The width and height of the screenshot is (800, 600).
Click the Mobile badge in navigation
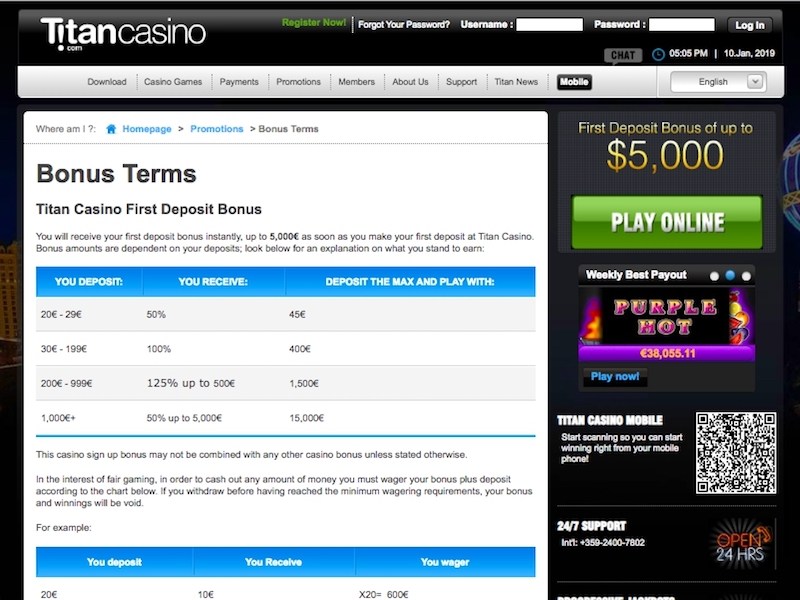coord(574,82)
